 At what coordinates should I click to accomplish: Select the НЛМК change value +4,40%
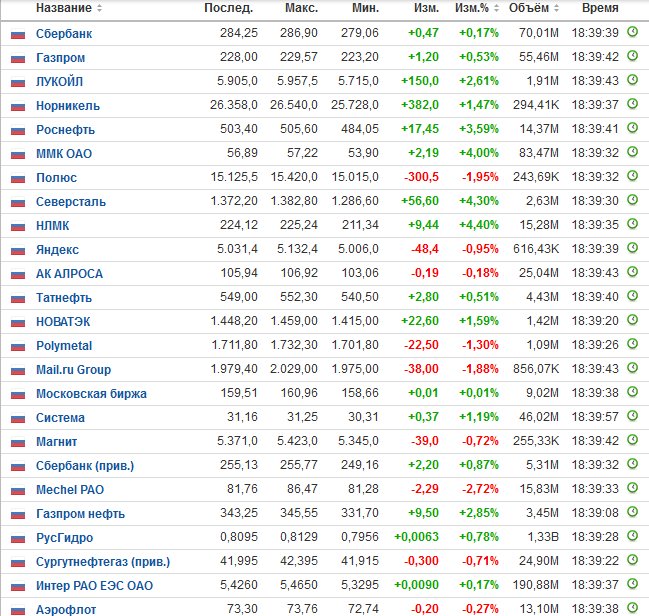point(479,225)
